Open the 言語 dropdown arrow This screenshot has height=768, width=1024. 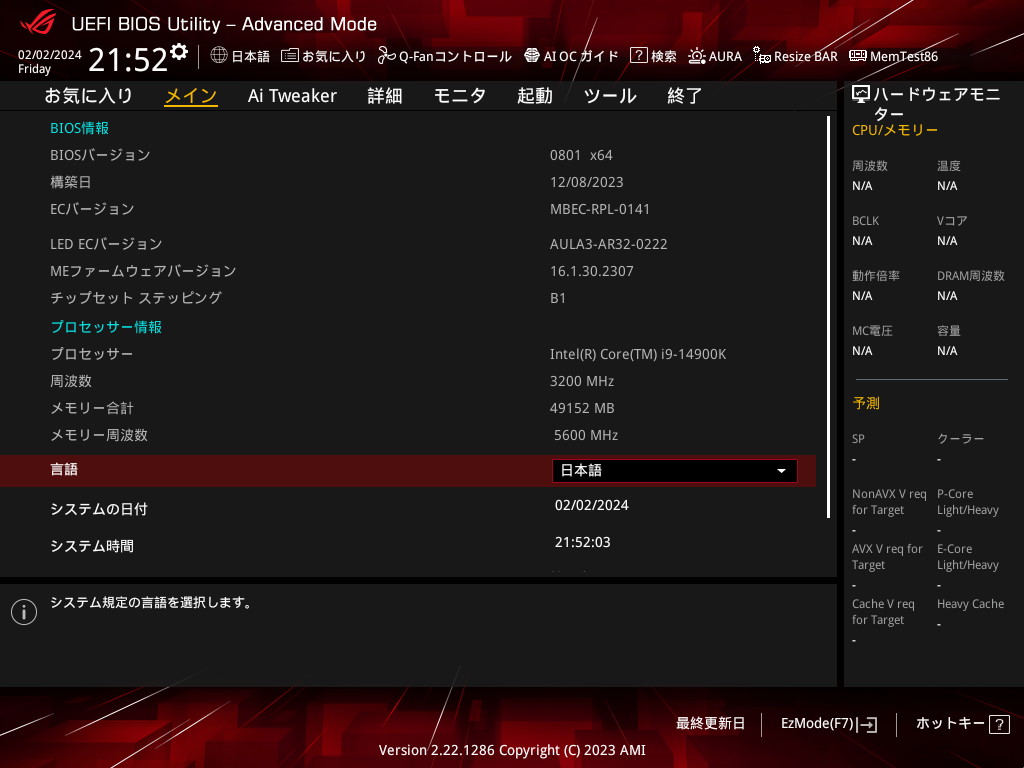[x=781, y=471]
